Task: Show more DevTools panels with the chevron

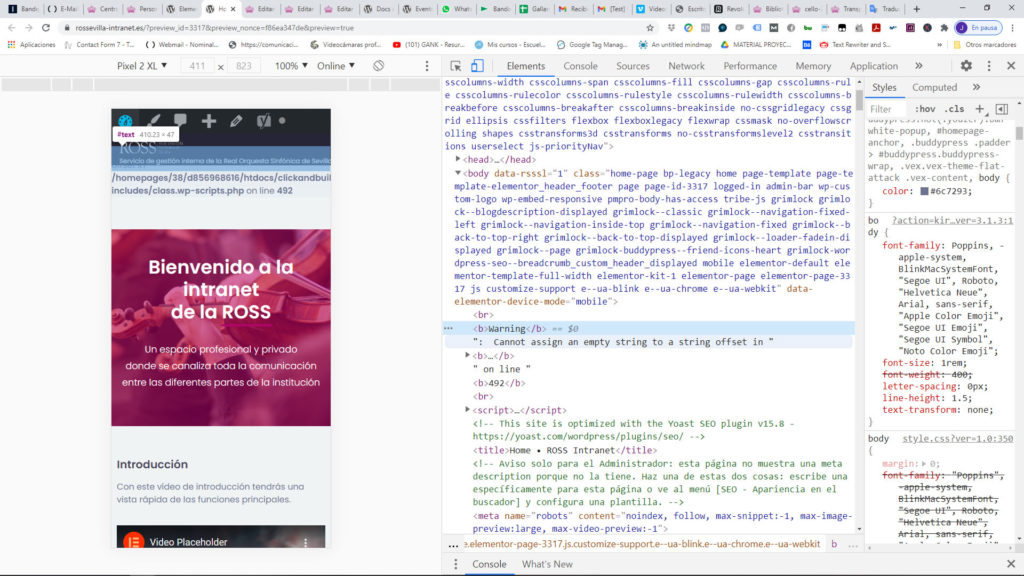Action: pyautogui.click(x=919, y=66)
